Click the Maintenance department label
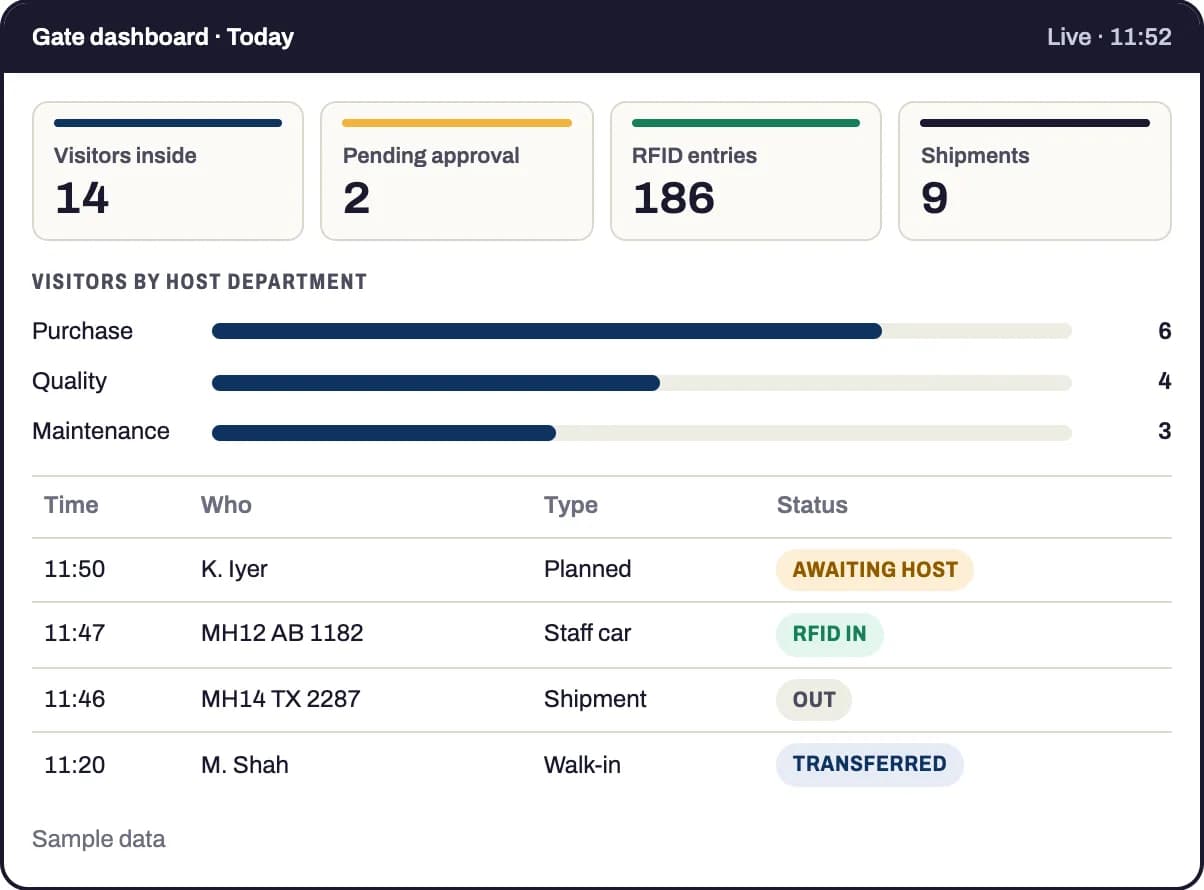The height and width of the screenshot is (890, 1204). click(101, 431)
